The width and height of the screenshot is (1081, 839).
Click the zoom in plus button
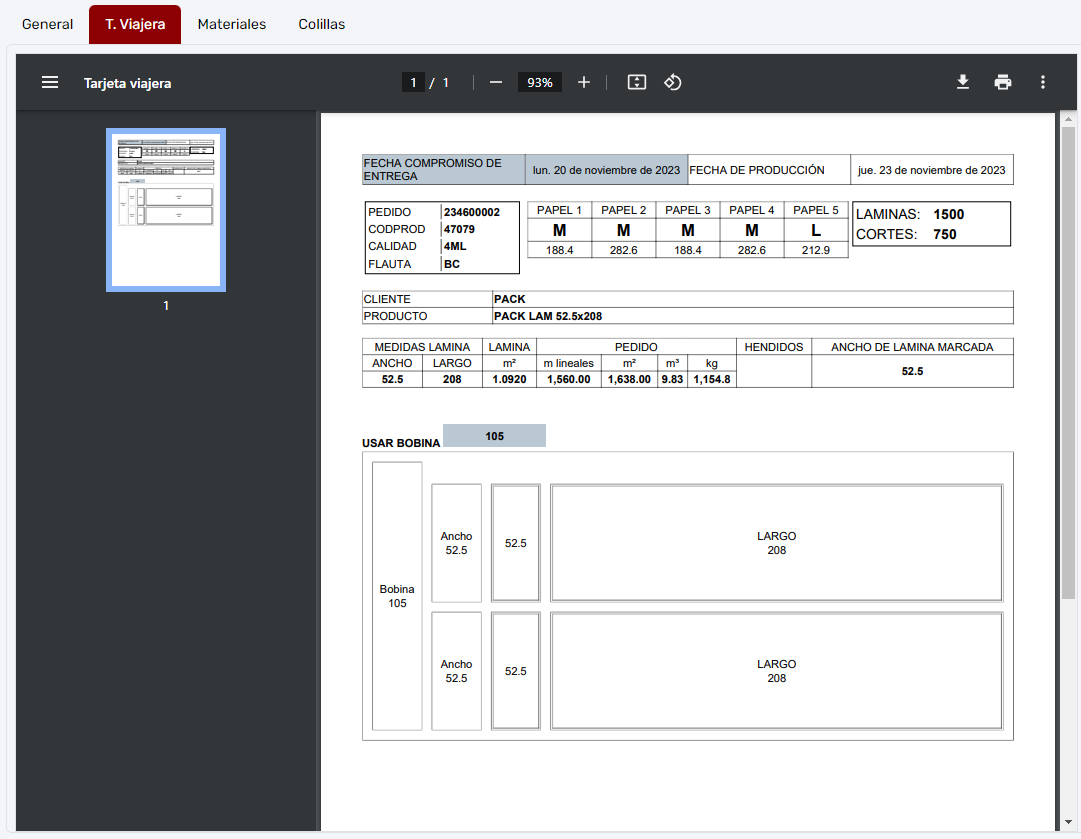tap(584, 82)
